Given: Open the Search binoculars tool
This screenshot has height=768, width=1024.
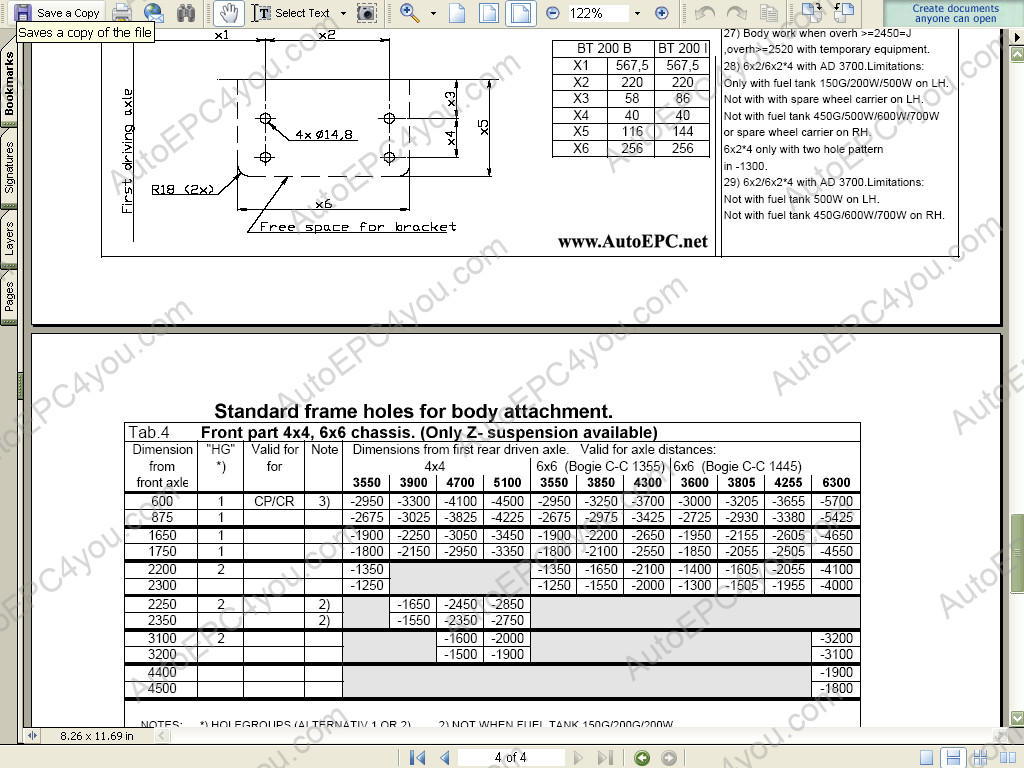Looking at the screenshot, I should pyautogui.click(x=185, y=13).
